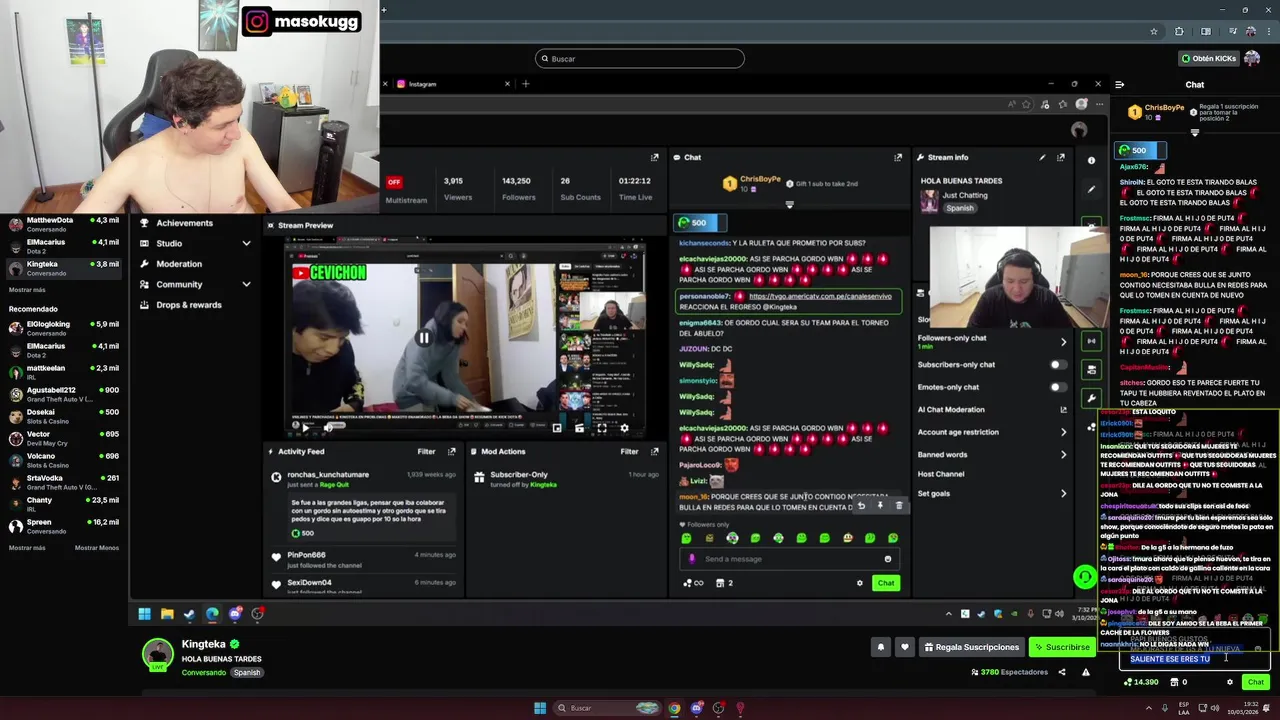Send message with dashboard Chat button
Viewport: 1280px width, 720px height.
pos(886,583)
